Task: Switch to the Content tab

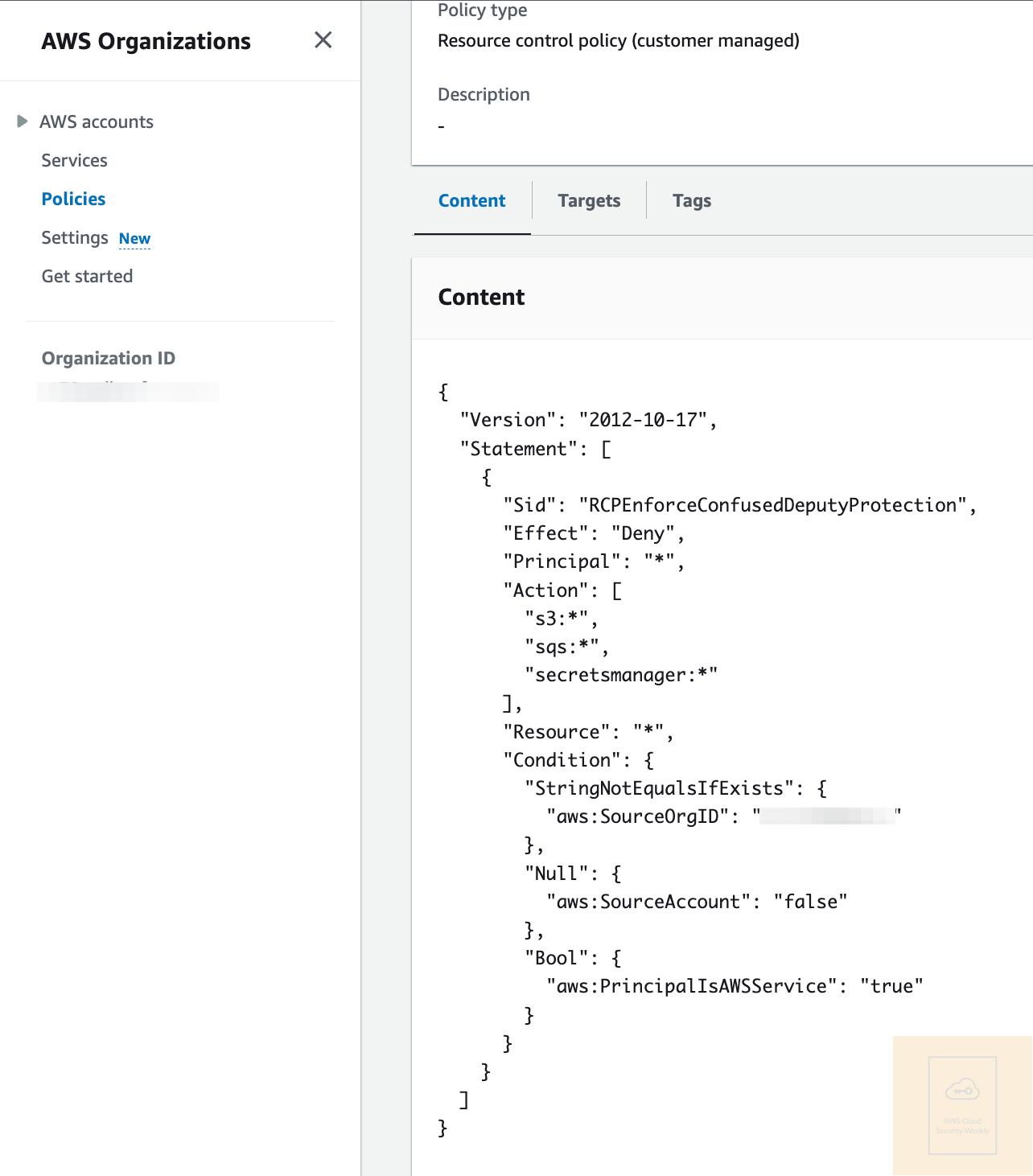Action: pos(472,201)
